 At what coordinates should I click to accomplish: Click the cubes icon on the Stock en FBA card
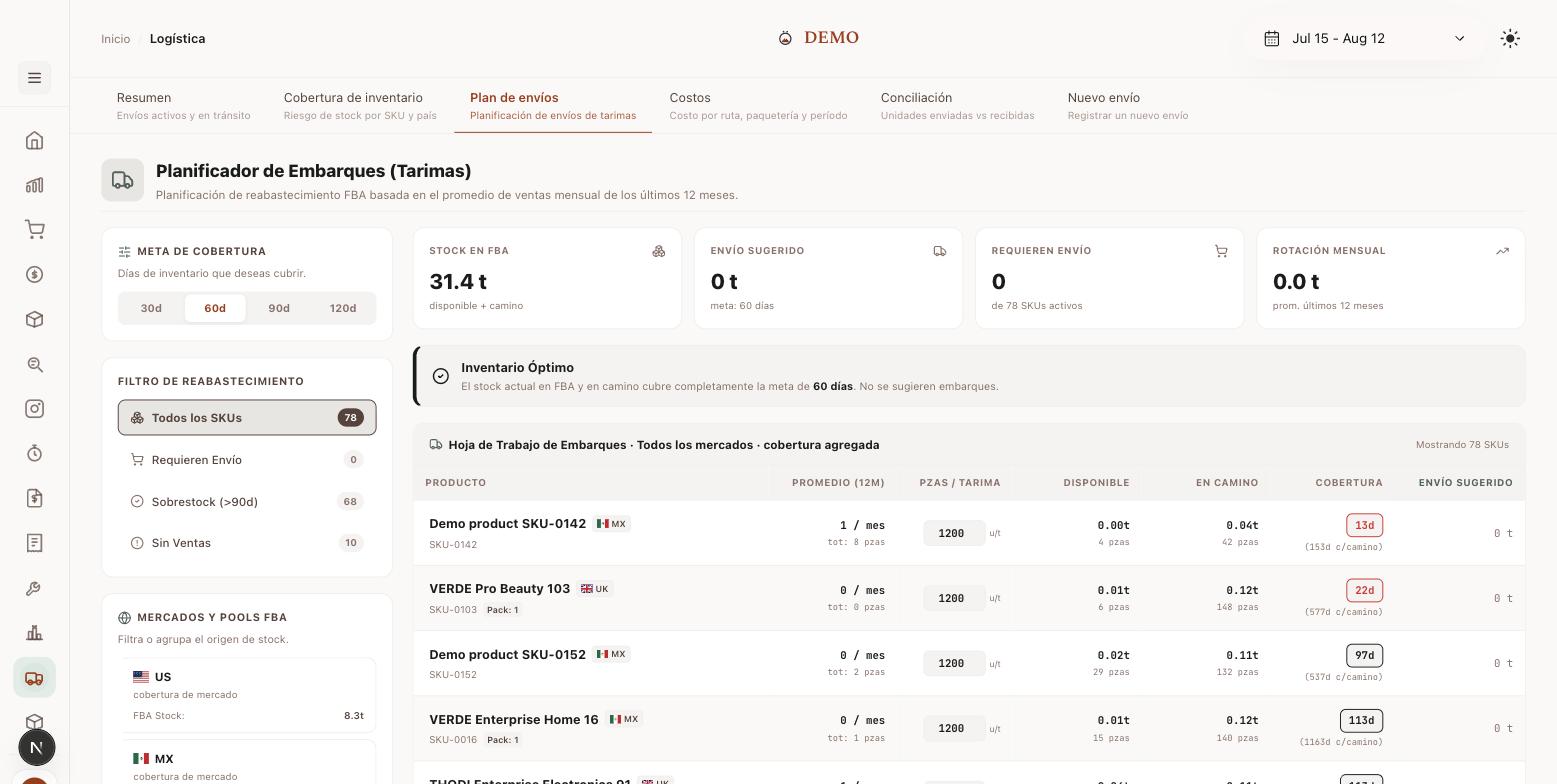coord(659,251)
